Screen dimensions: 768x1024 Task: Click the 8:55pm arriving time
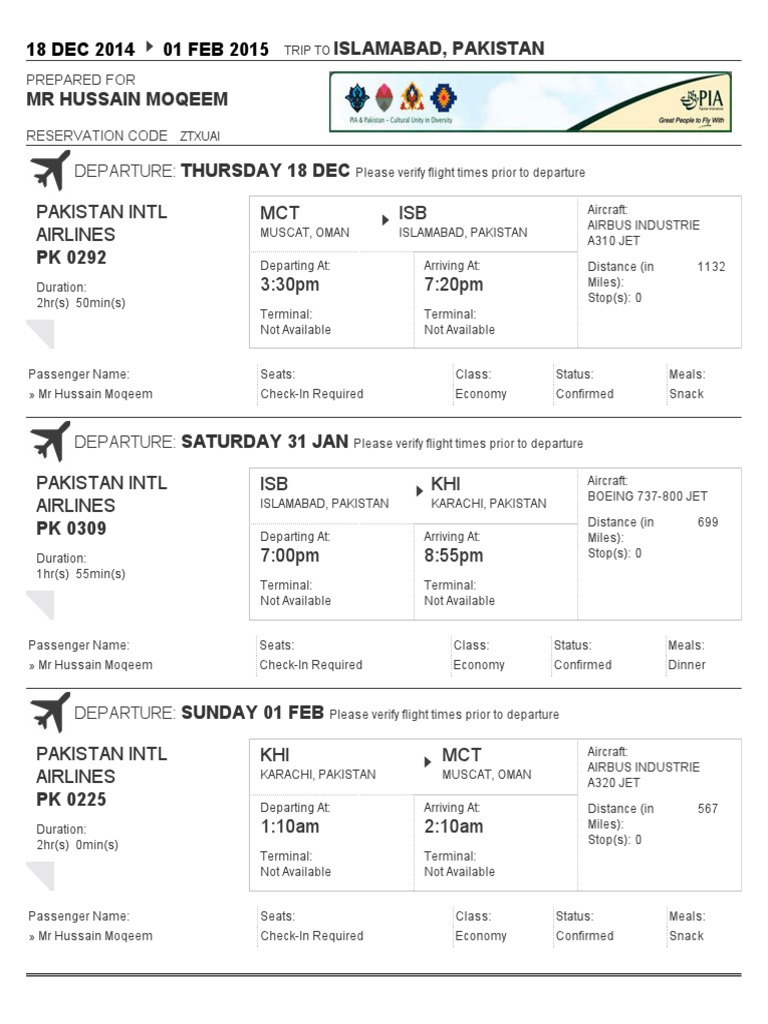453,556
